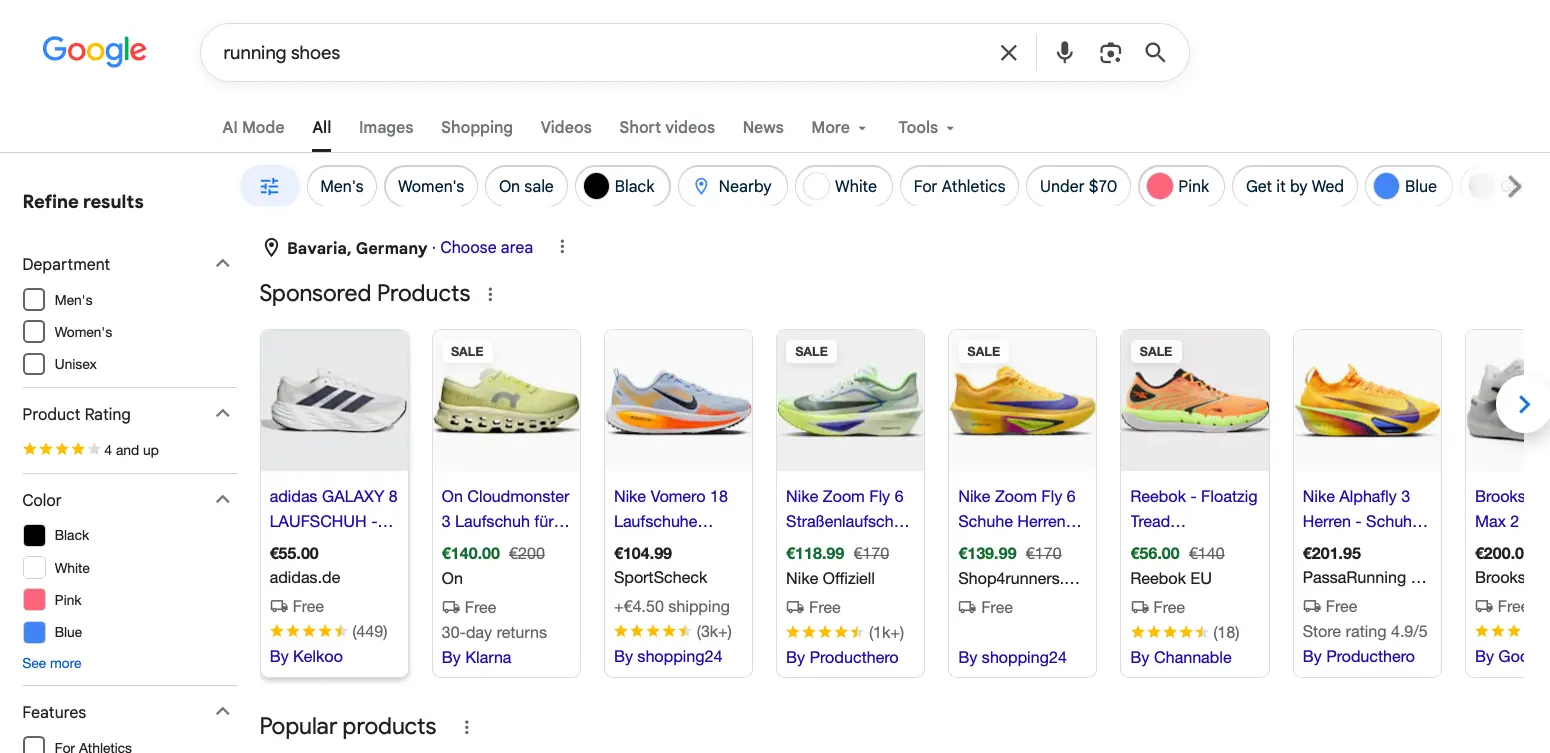Viewport: 1550px width, 753px height.
Task: Select the Pink color swatch in the sidebar
Action: tap(34, 599)
